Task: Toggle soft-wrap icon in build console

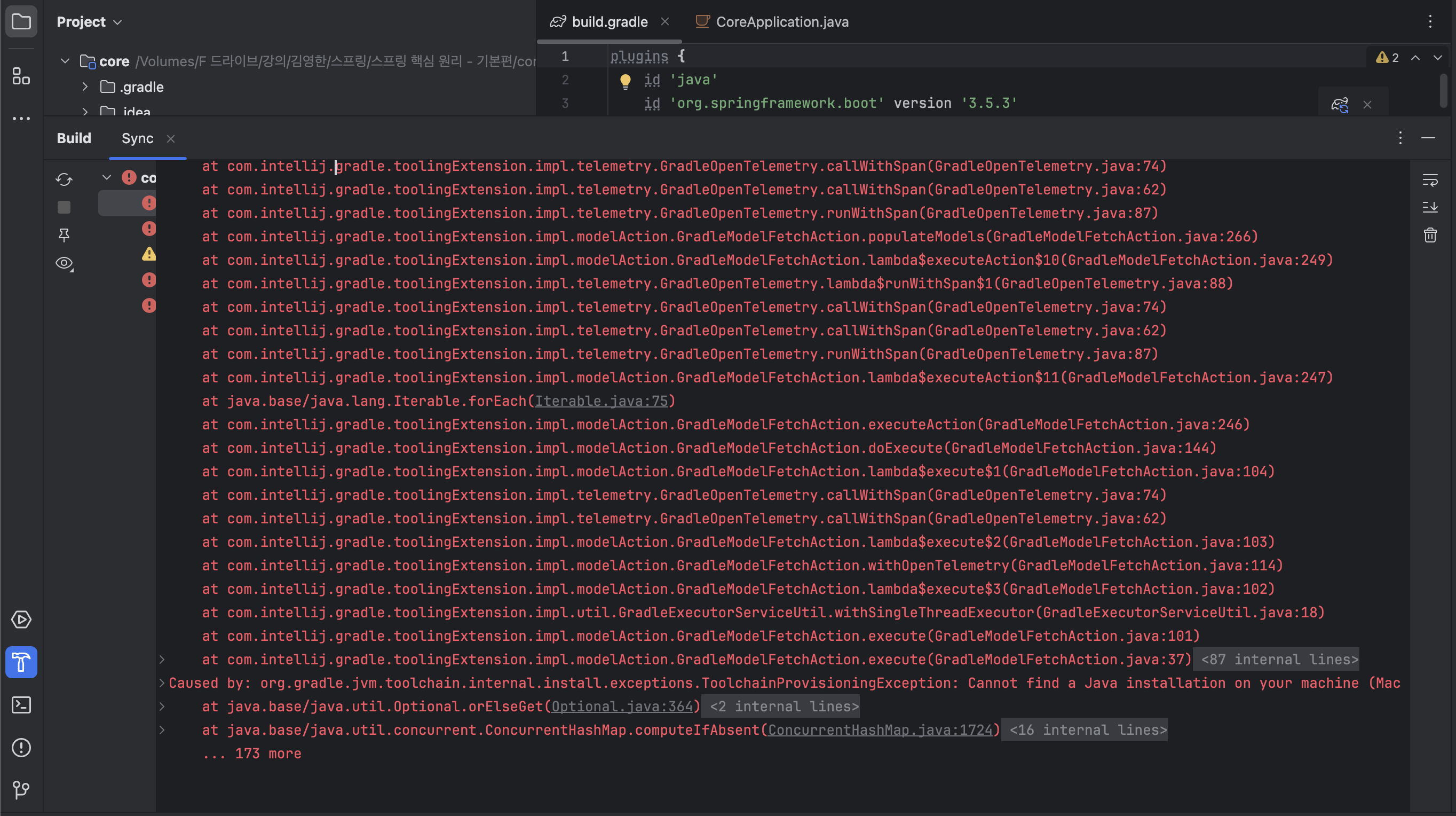Action: click(1430, 180)
